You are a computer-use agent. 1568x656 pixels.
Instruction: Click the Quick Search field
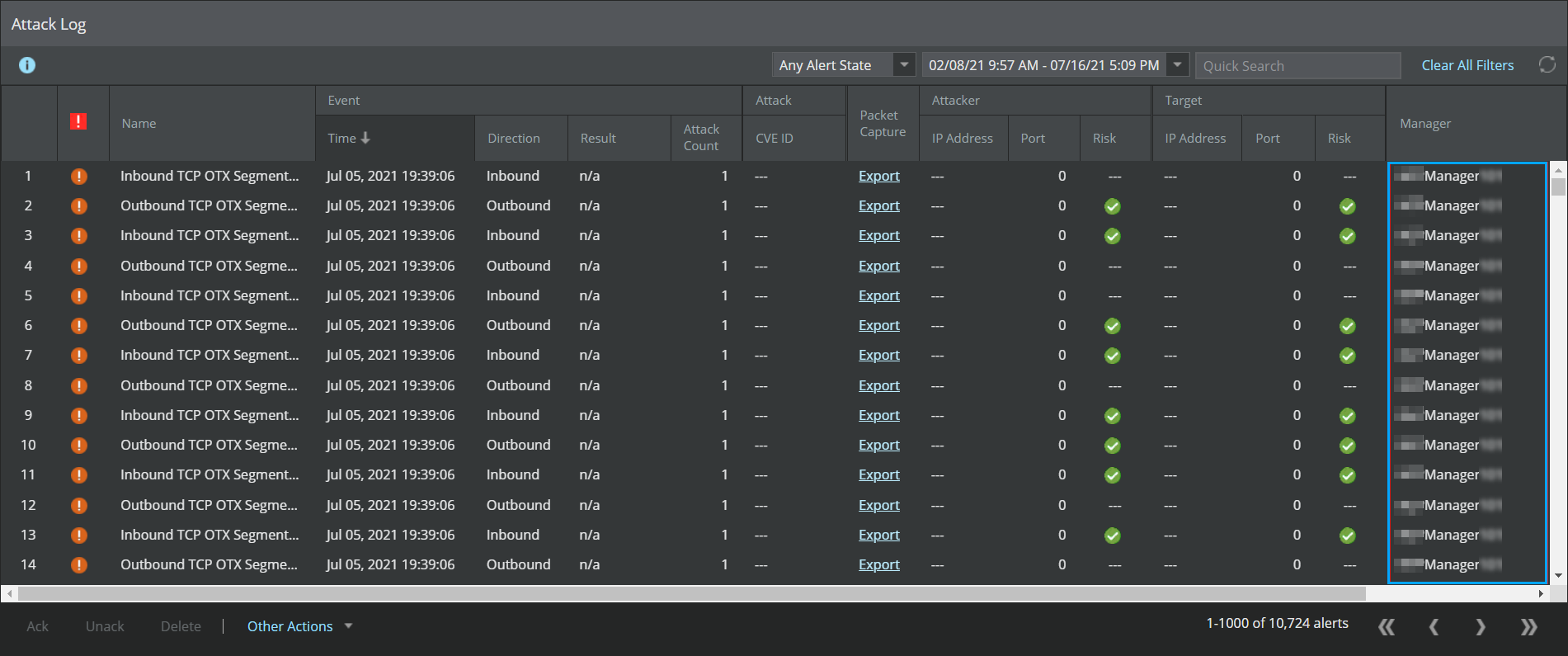(x=1297, y=66)
